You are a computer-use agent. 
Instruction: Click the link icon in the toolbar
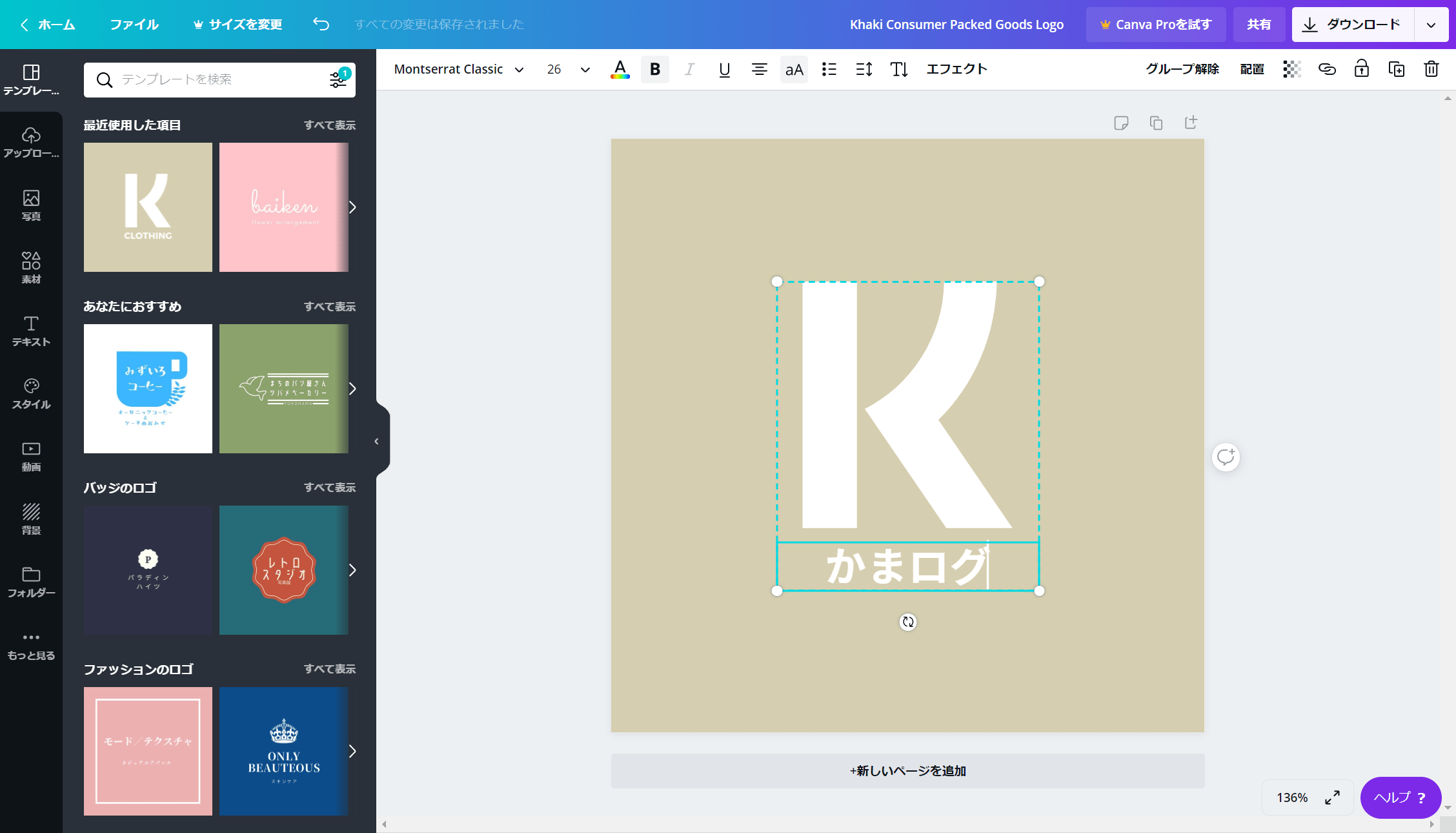1327,69
